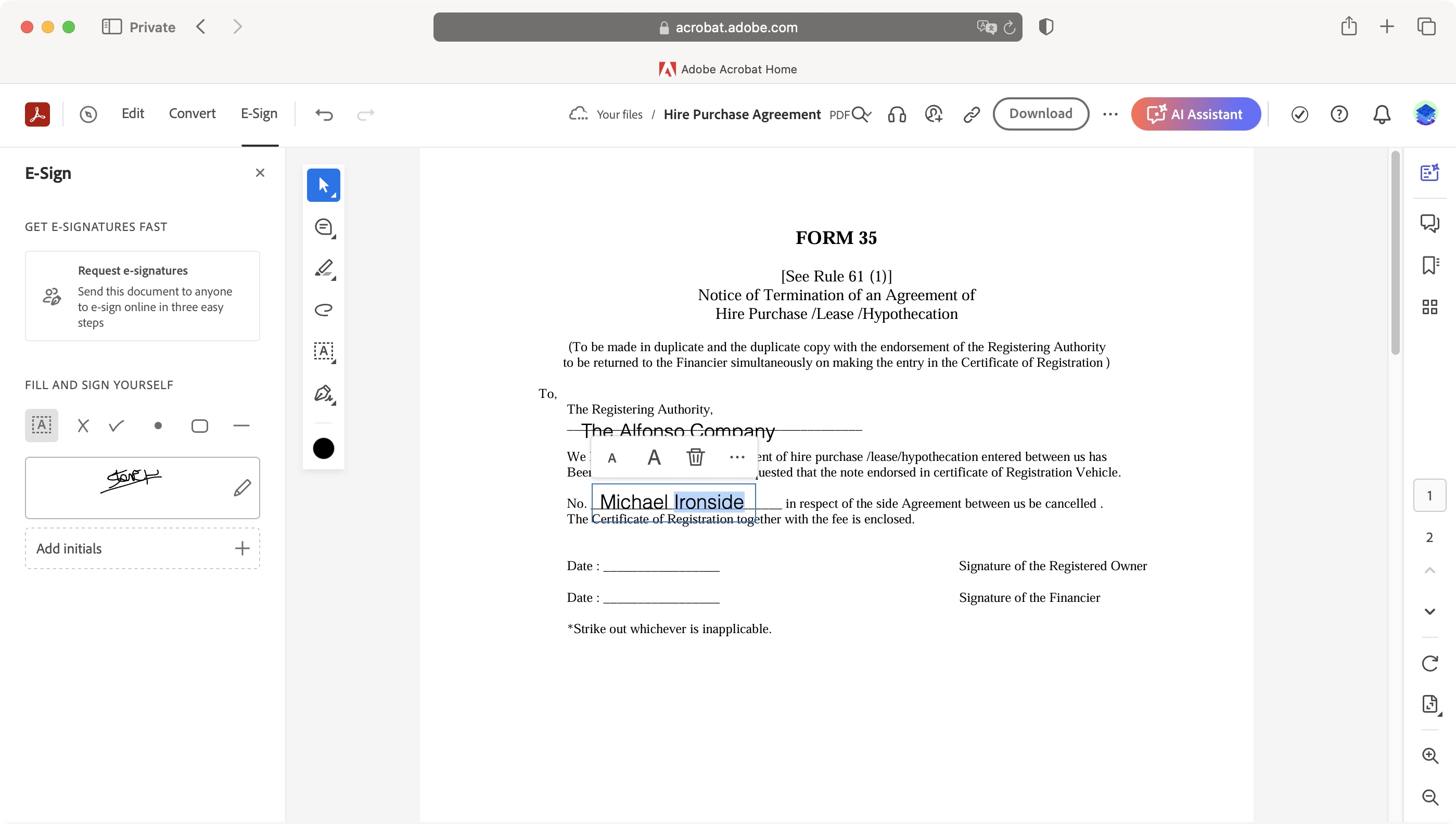This screenshot has height=824, width=1456.
Task: Open Safari share sheet
Action: pos(1348,27)
